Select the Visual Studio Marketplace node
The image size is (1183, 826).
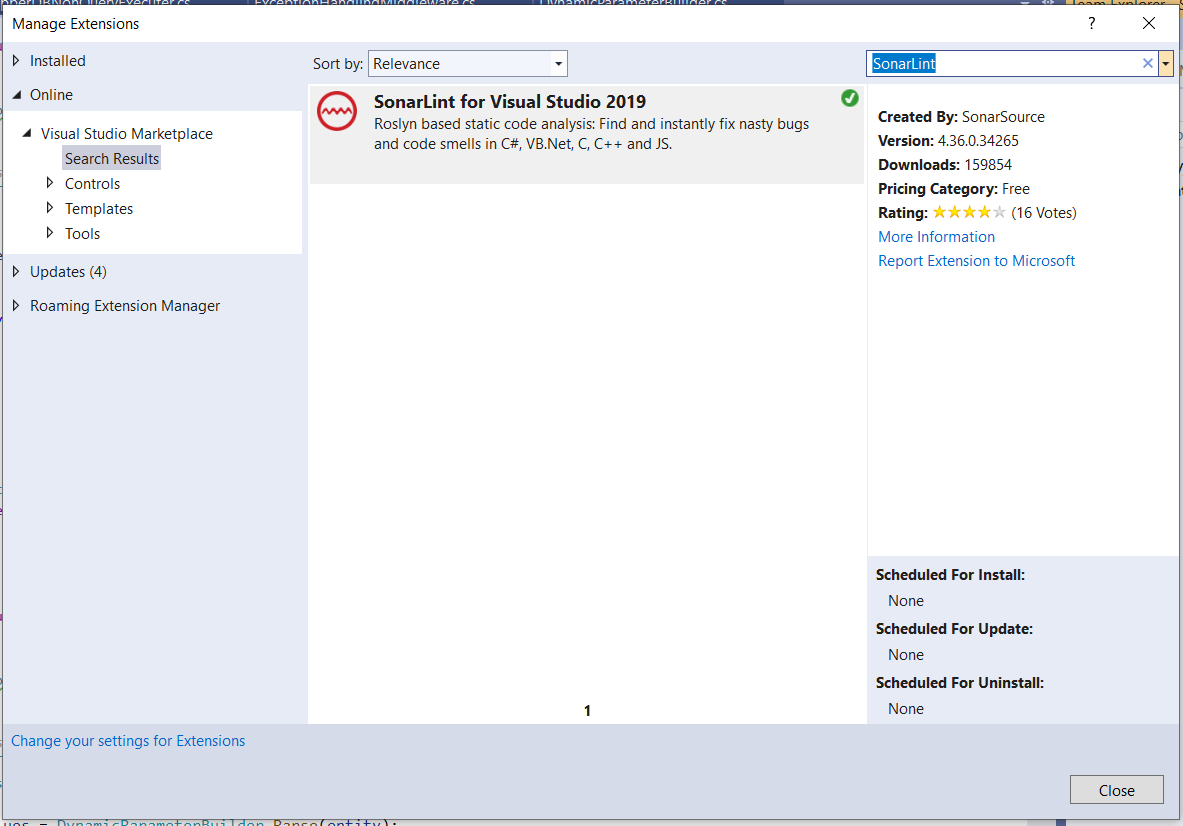126,133
